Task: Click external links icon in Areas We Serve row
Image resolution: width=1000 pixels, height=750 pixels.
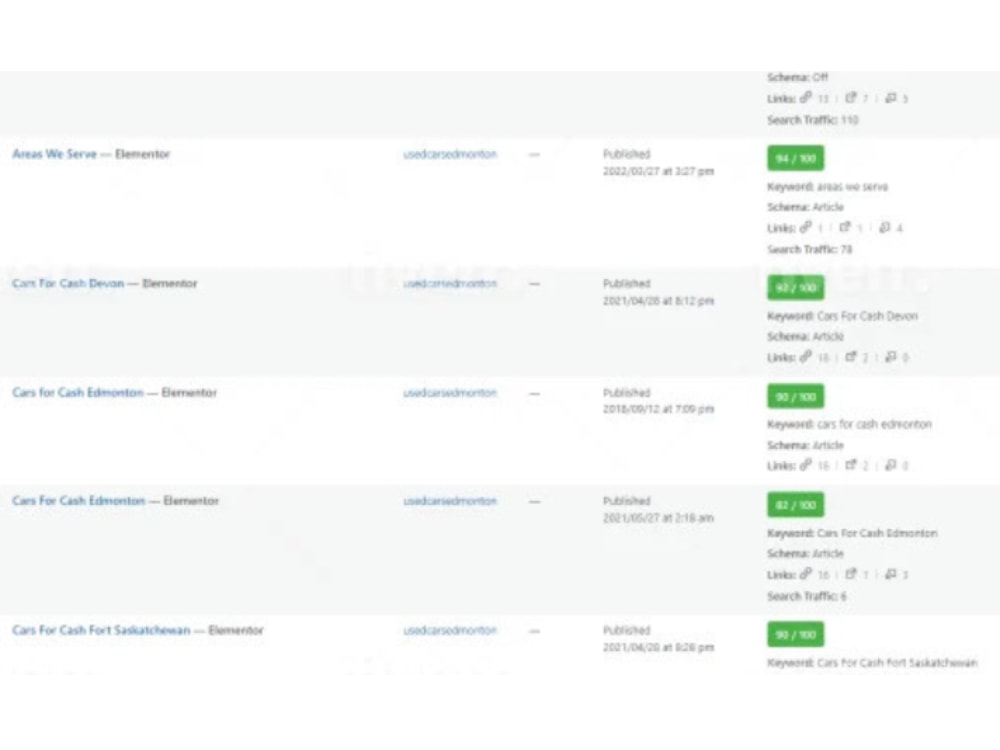Action: point(845,227)
